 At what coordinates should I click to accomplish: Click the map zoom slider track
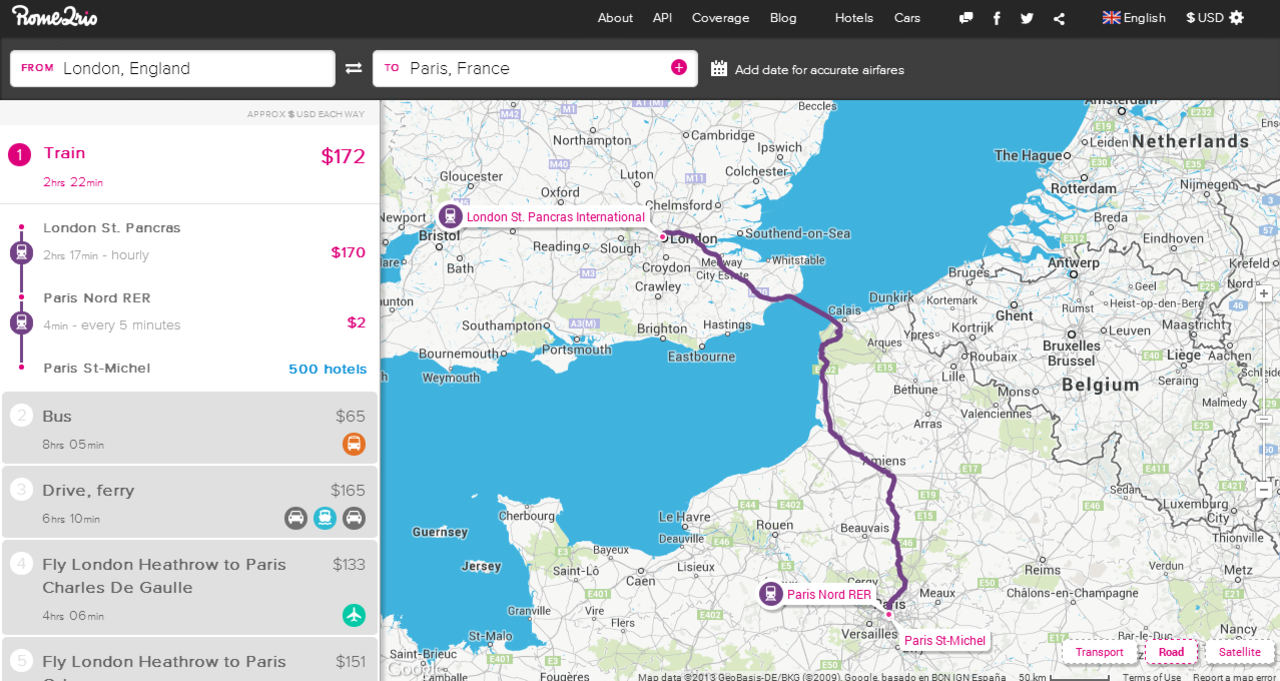(x=1264, y=392)
